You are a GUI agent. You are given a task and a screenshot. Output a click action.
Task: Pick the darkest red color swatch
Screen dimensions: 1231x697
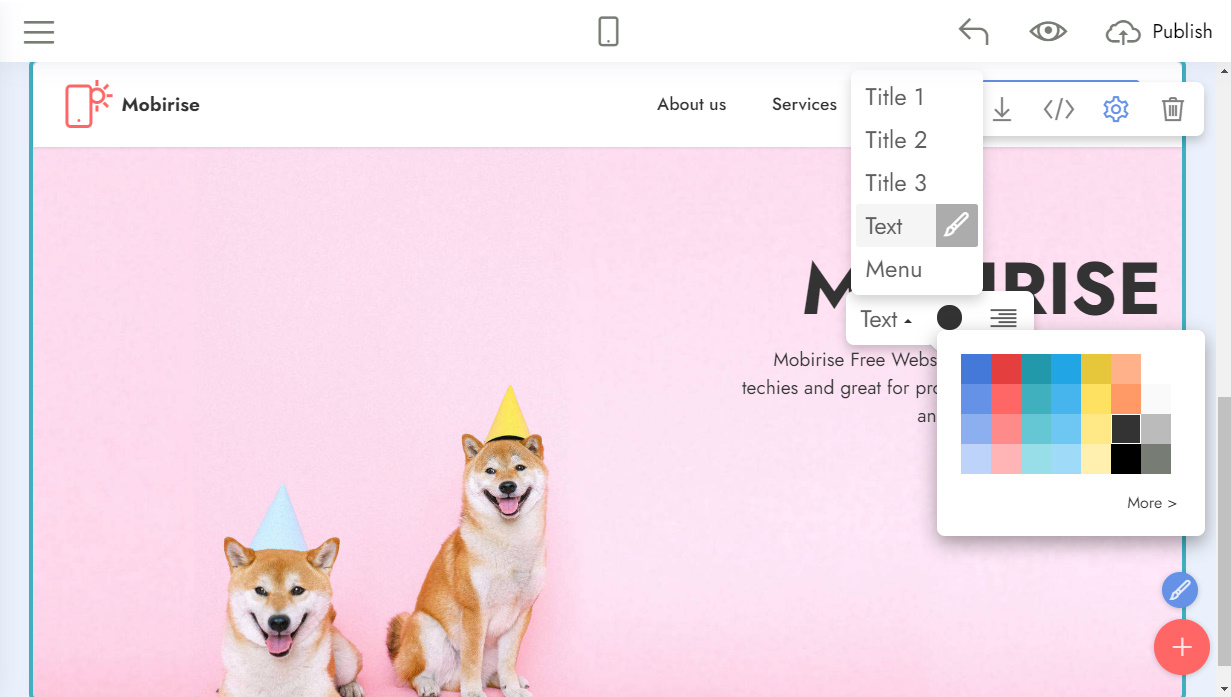[1006, 369]
